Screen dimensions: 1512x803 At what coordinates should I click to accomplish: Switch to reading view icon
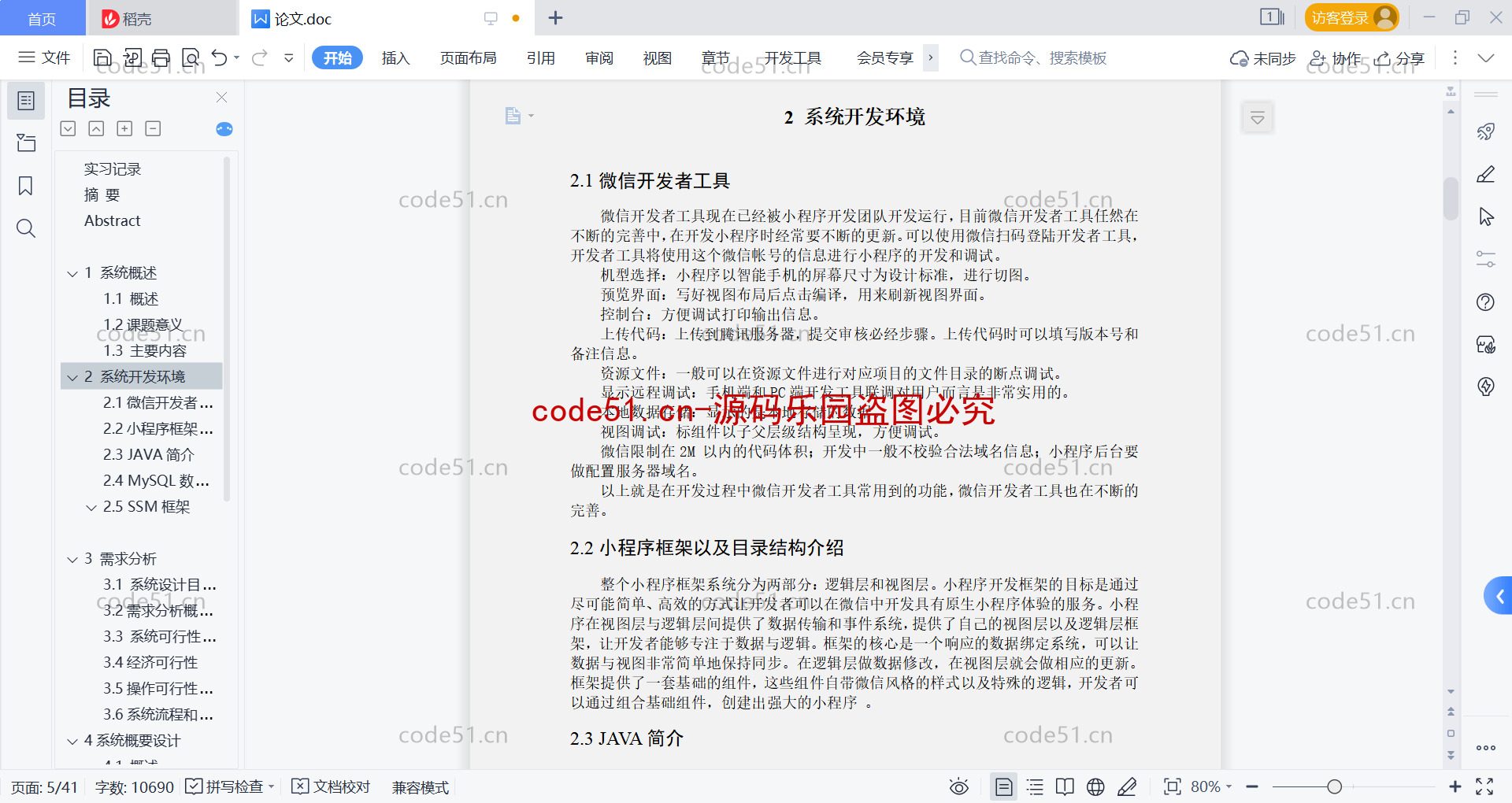tap(1065, 786)
